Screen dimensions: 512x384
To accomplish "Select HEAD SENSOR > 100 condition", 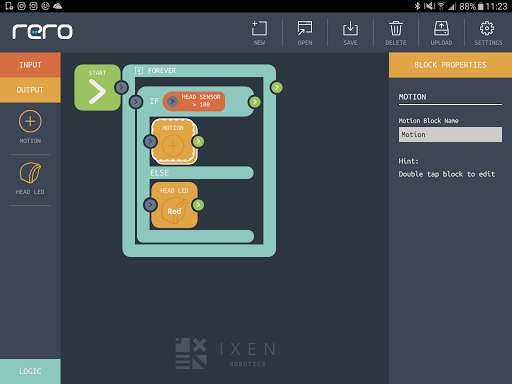I will tap(194, 101).
